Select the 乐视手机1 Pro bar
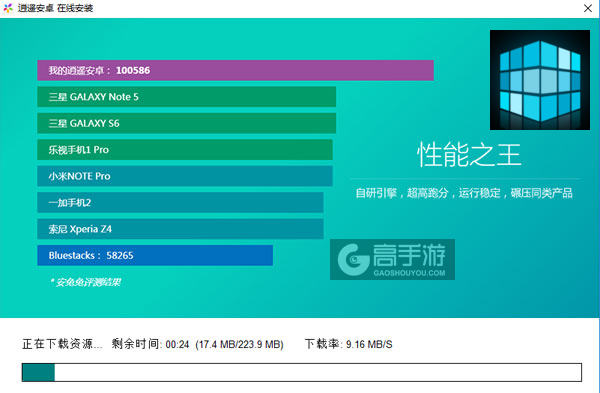The width and height of the screenshot is (600, 393). pos(185,150)
